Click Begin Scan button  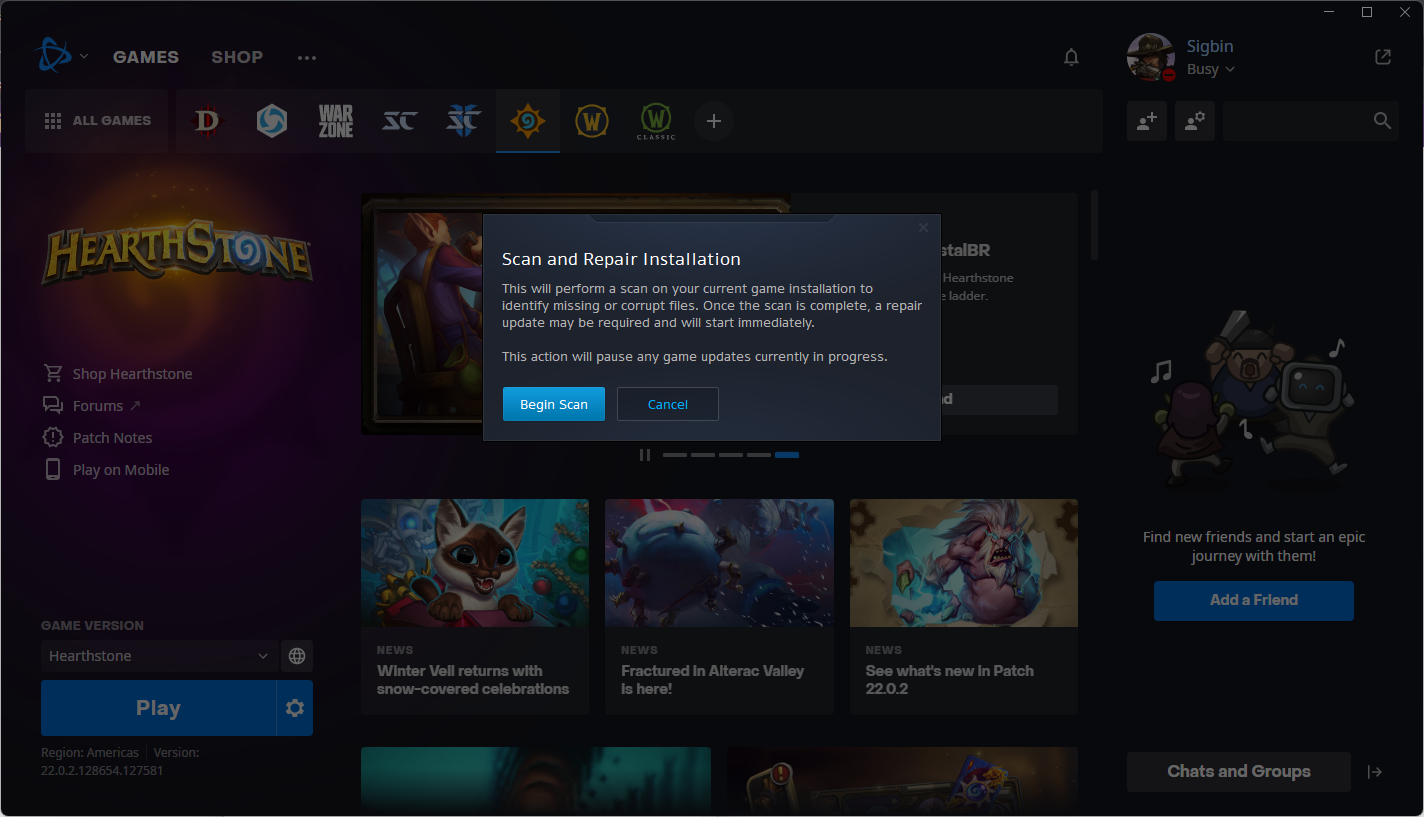[554, 404]
